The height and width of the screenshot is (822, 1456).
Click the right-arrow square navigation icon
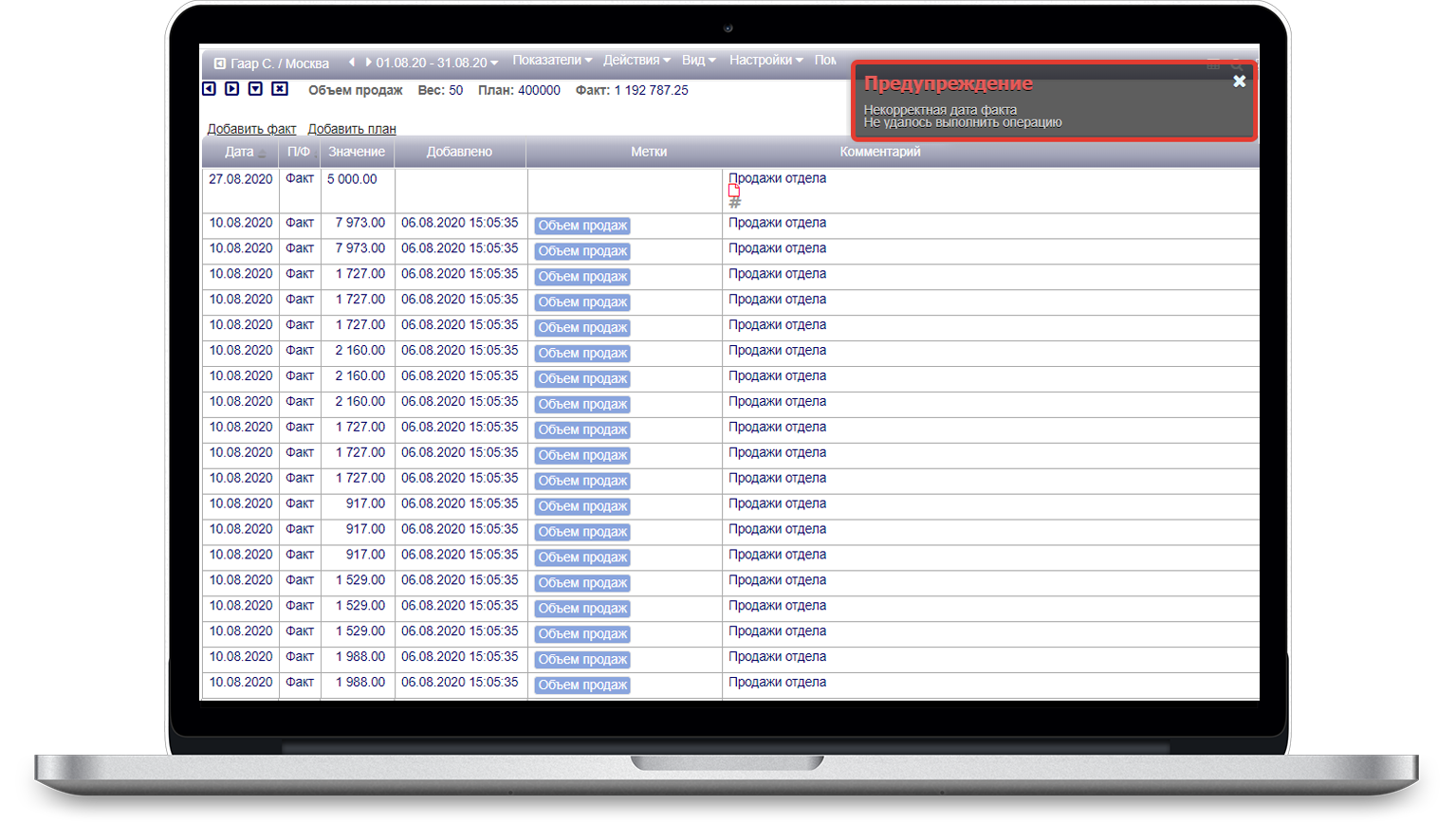click(232, 89)
